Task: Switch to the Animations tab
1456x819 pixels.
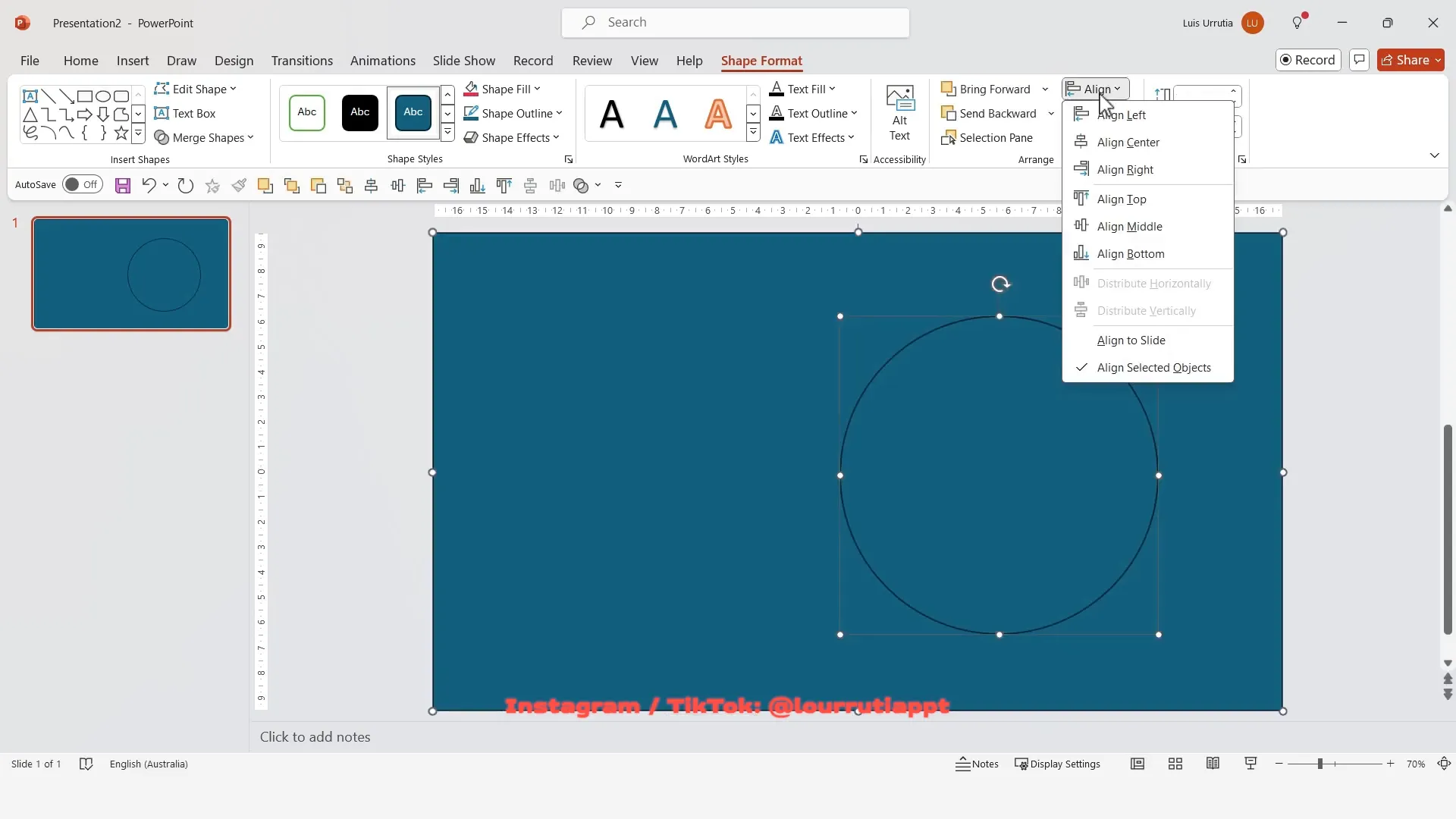Action: (x=383, y=61)
